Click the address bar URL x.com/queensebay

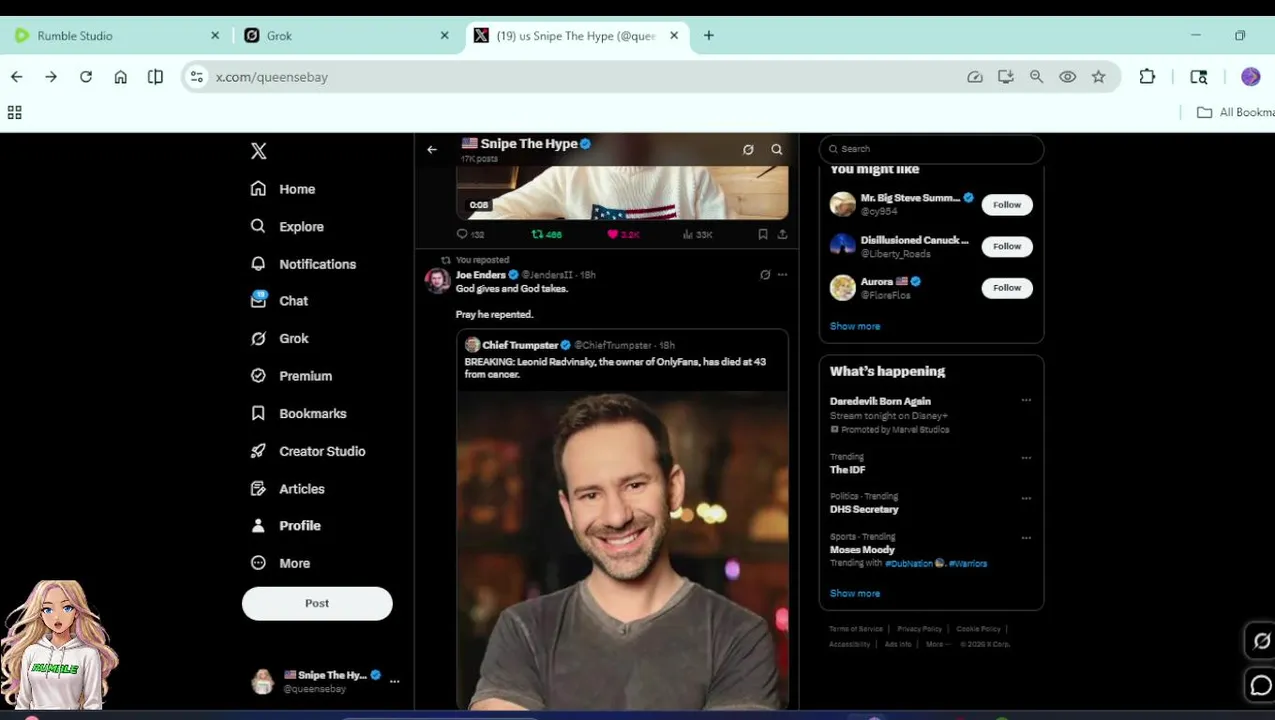coord(272,77)
